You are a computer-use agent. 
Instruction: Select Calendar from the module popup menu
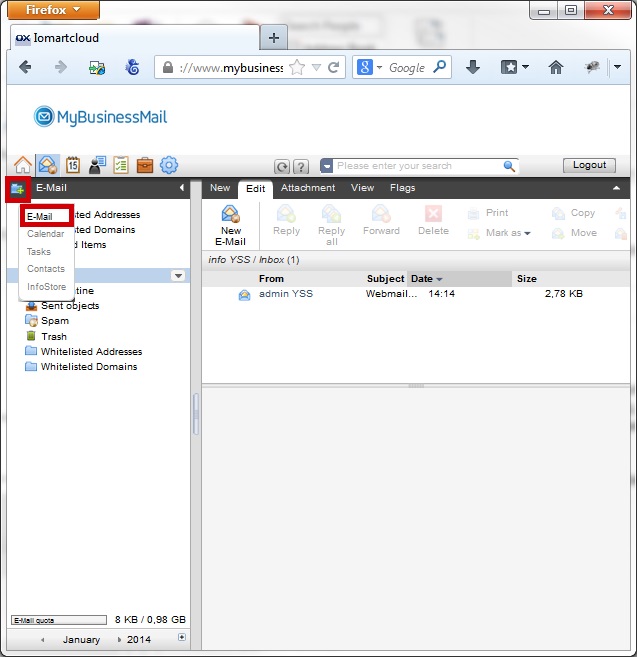point(46,234)
